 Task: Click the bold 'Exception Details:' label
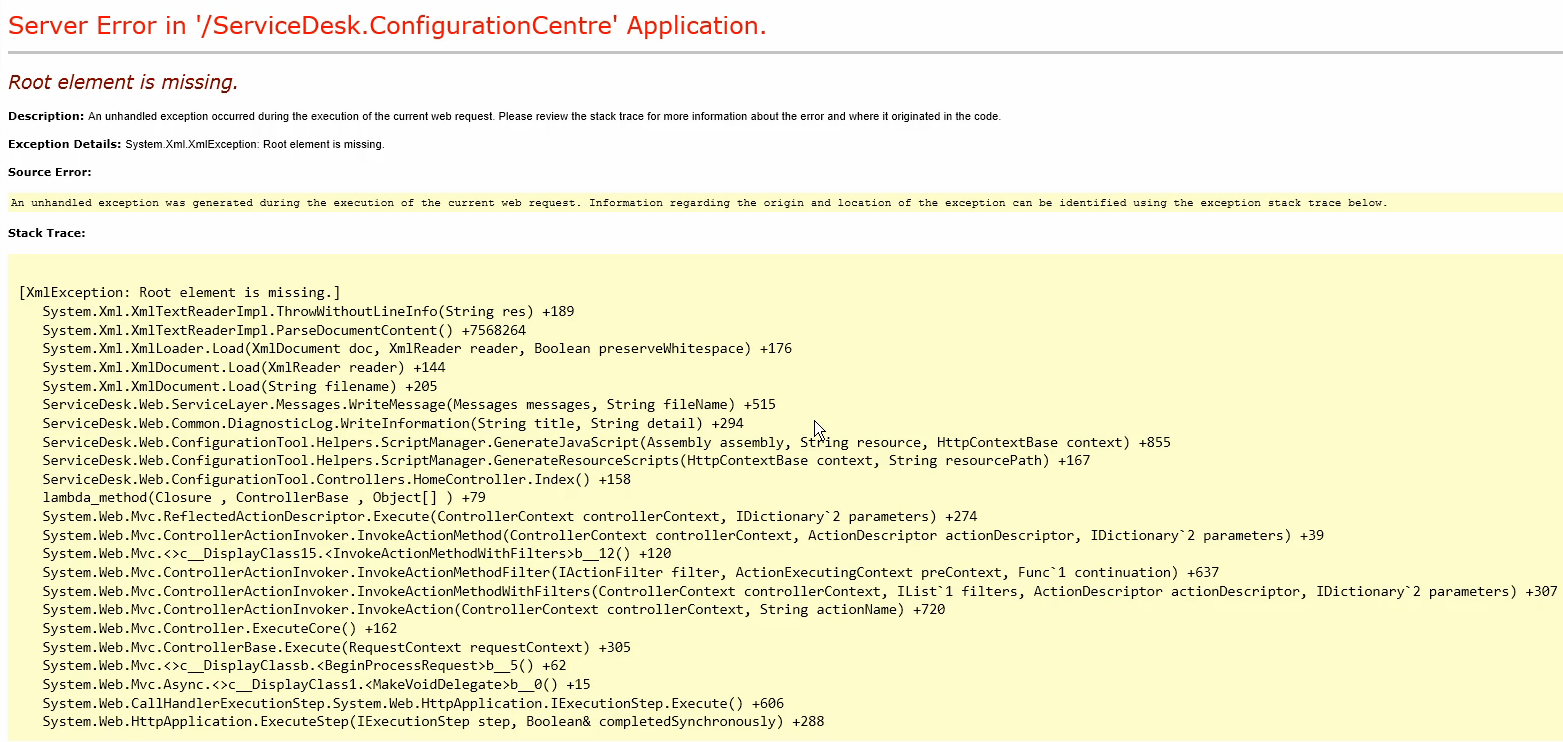[64, 145]
